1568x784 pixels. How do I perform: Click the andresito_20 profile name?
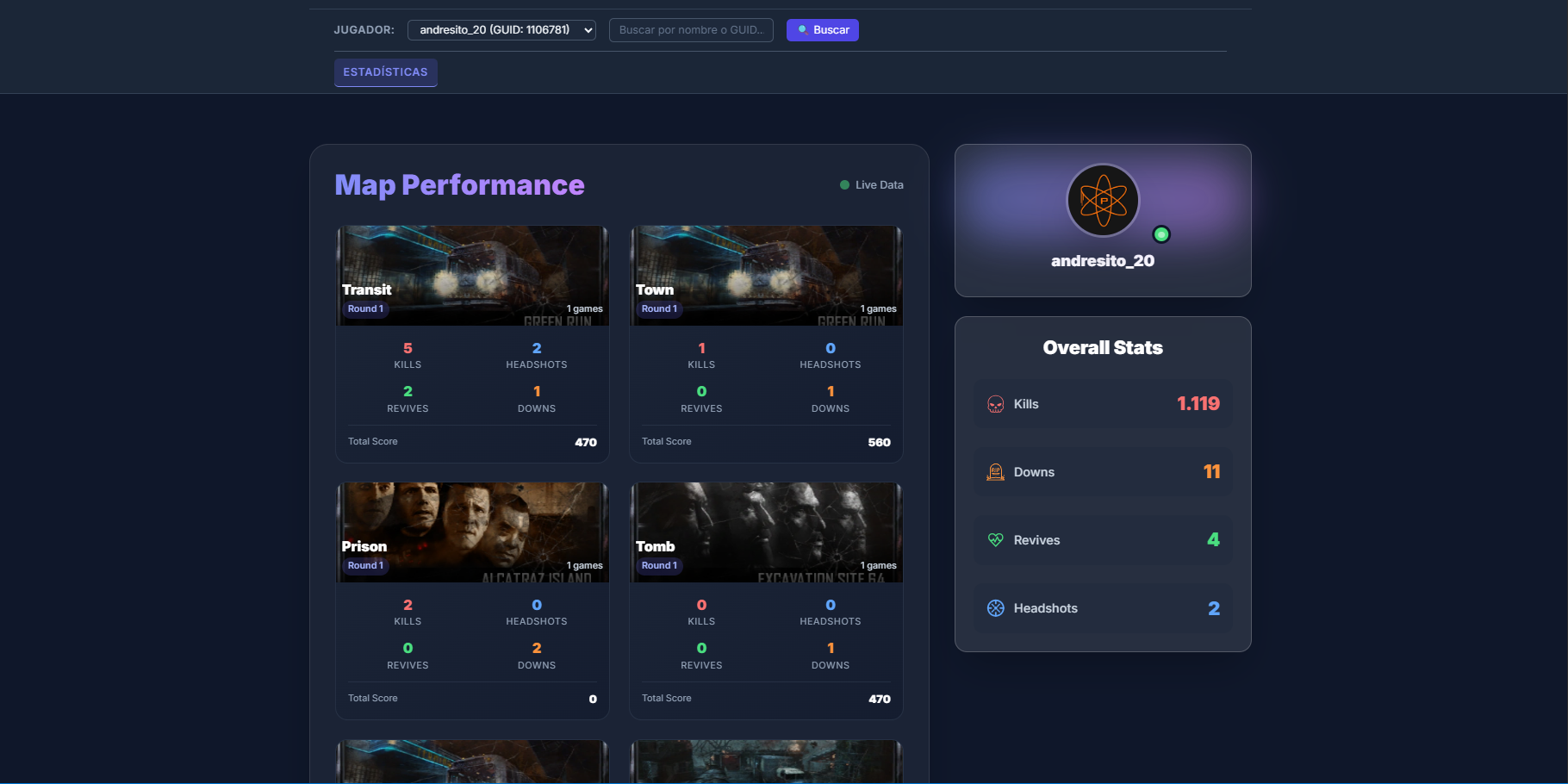(x=1103, y=261)
